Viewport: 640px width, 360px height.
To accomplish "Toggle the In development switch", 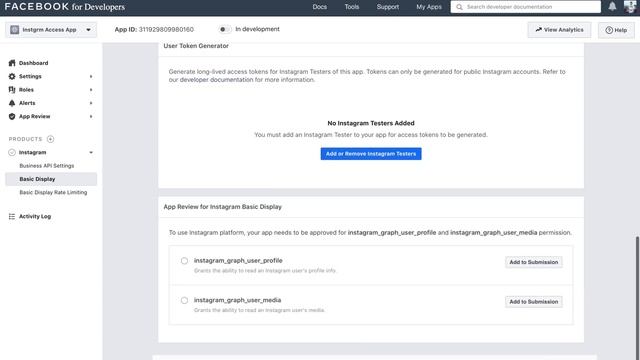I will [224, 29].
